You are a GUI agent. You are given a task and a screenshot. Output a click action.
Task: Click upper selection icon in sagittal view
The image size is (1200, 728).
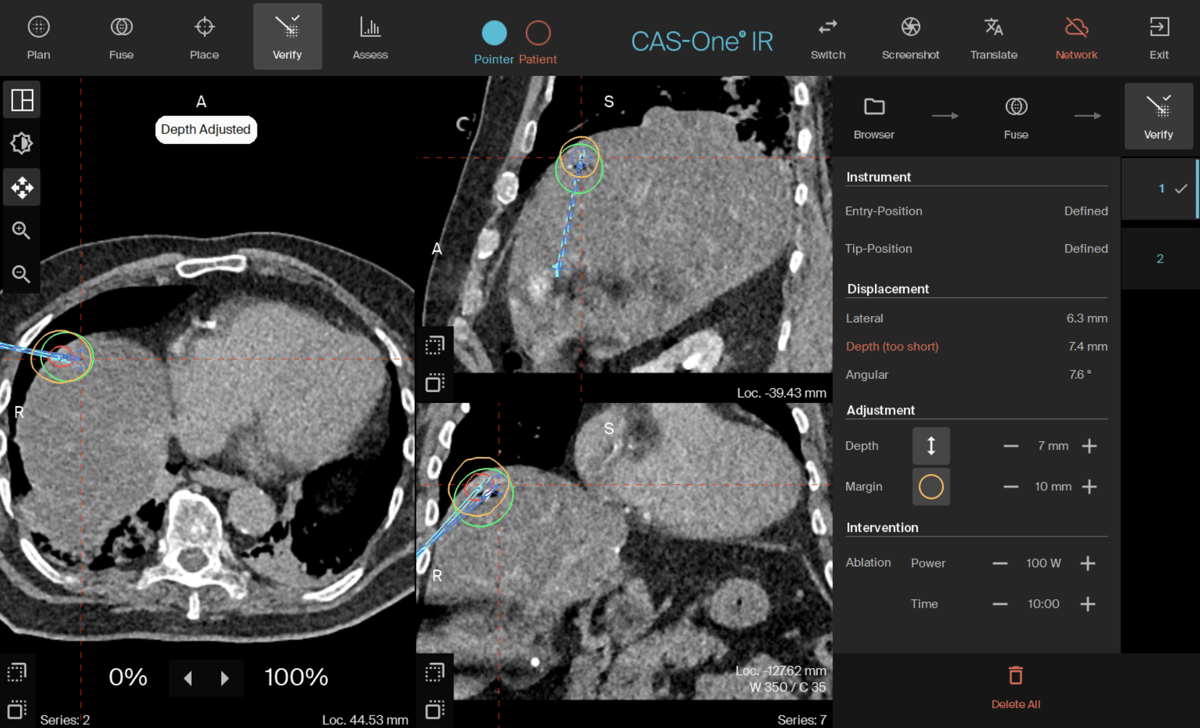coord(435,346)
